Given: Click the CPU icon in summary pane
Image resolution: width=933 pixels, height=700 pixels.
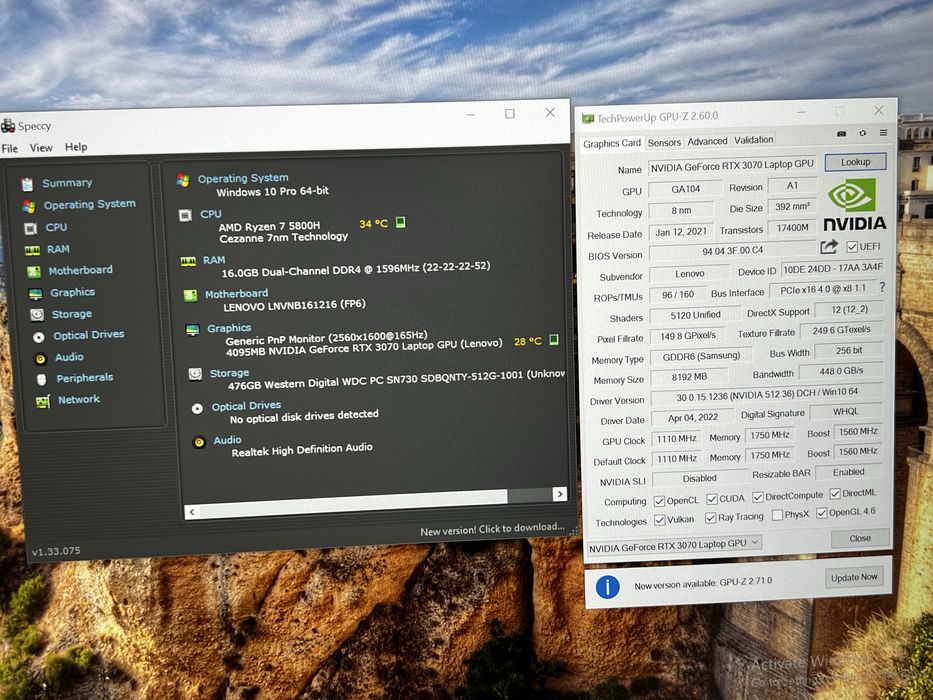Looking at the screenshot, I should [186, 215].
